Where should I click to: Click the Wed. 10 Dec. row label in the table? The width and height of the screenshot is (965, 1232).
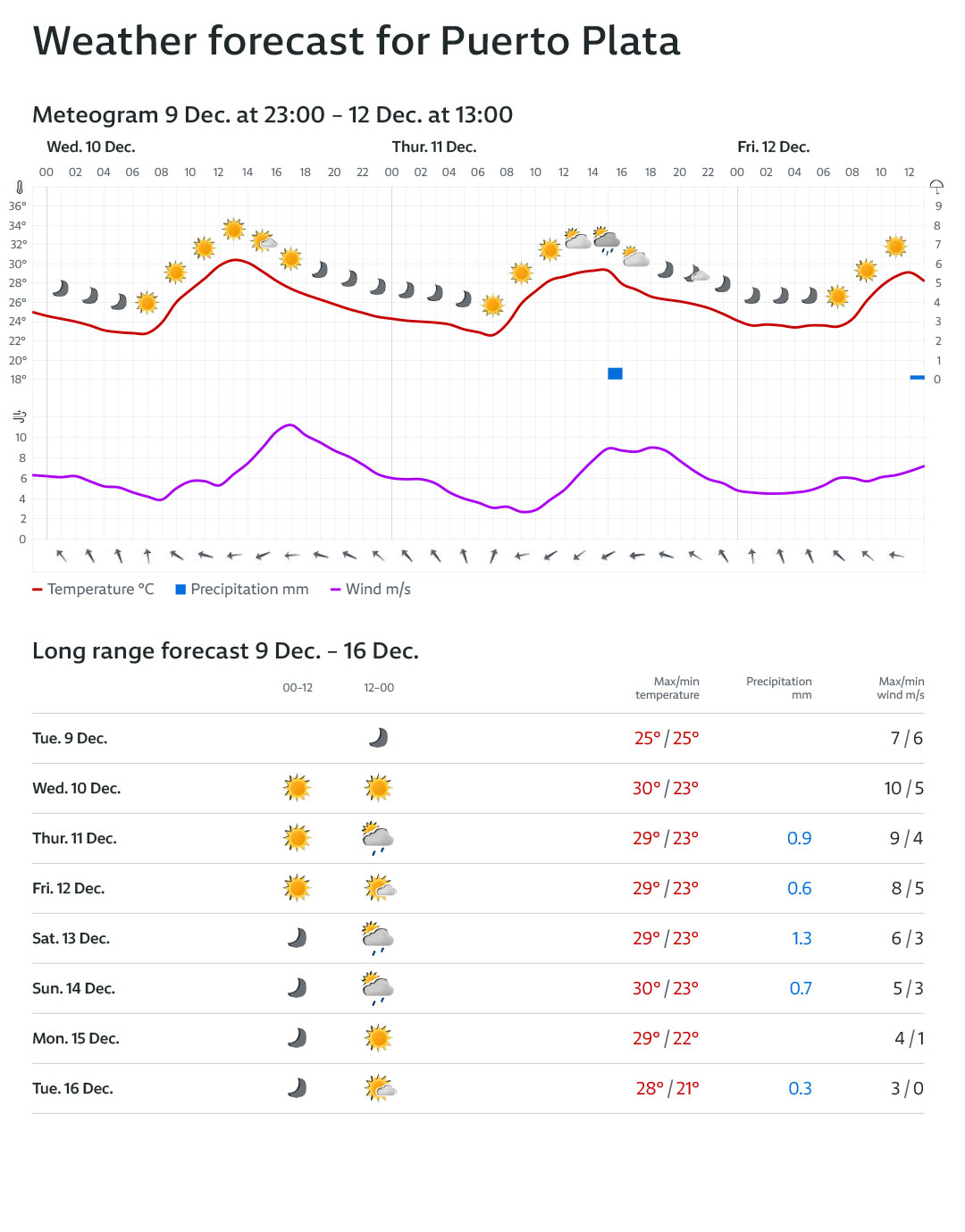(77, 788)
